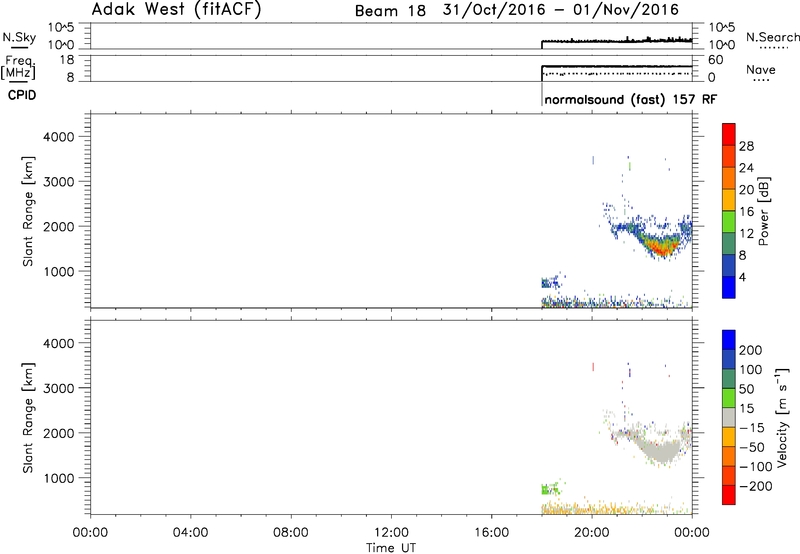
Task: Click the '200' value on Velocity color bar
Action: pyautogui.click(x=751, y=350)
